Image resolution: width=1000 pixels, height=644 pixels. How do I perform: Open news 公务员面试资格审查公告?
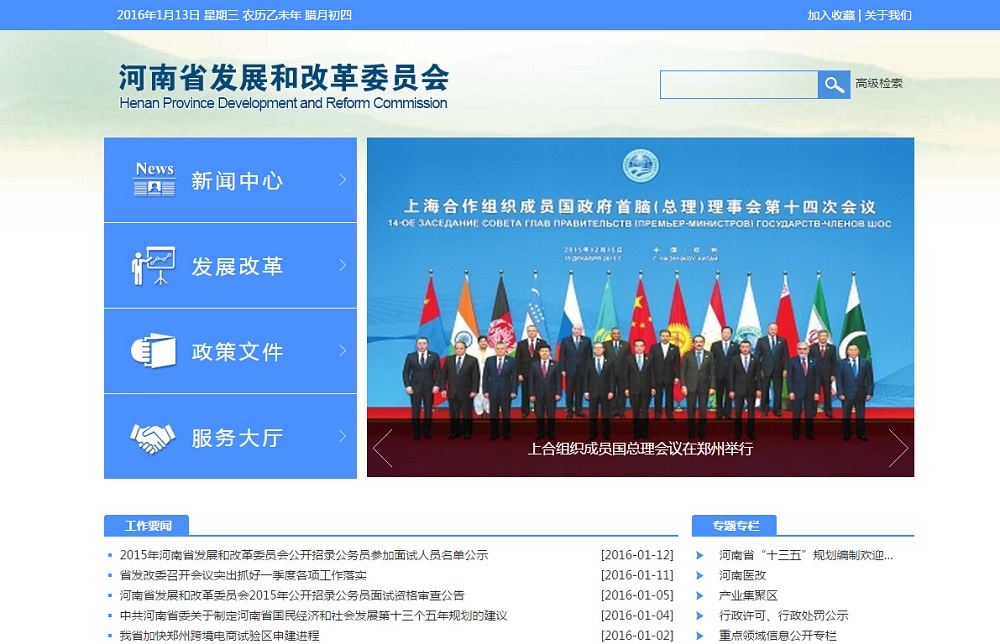[x=292, y=596]
